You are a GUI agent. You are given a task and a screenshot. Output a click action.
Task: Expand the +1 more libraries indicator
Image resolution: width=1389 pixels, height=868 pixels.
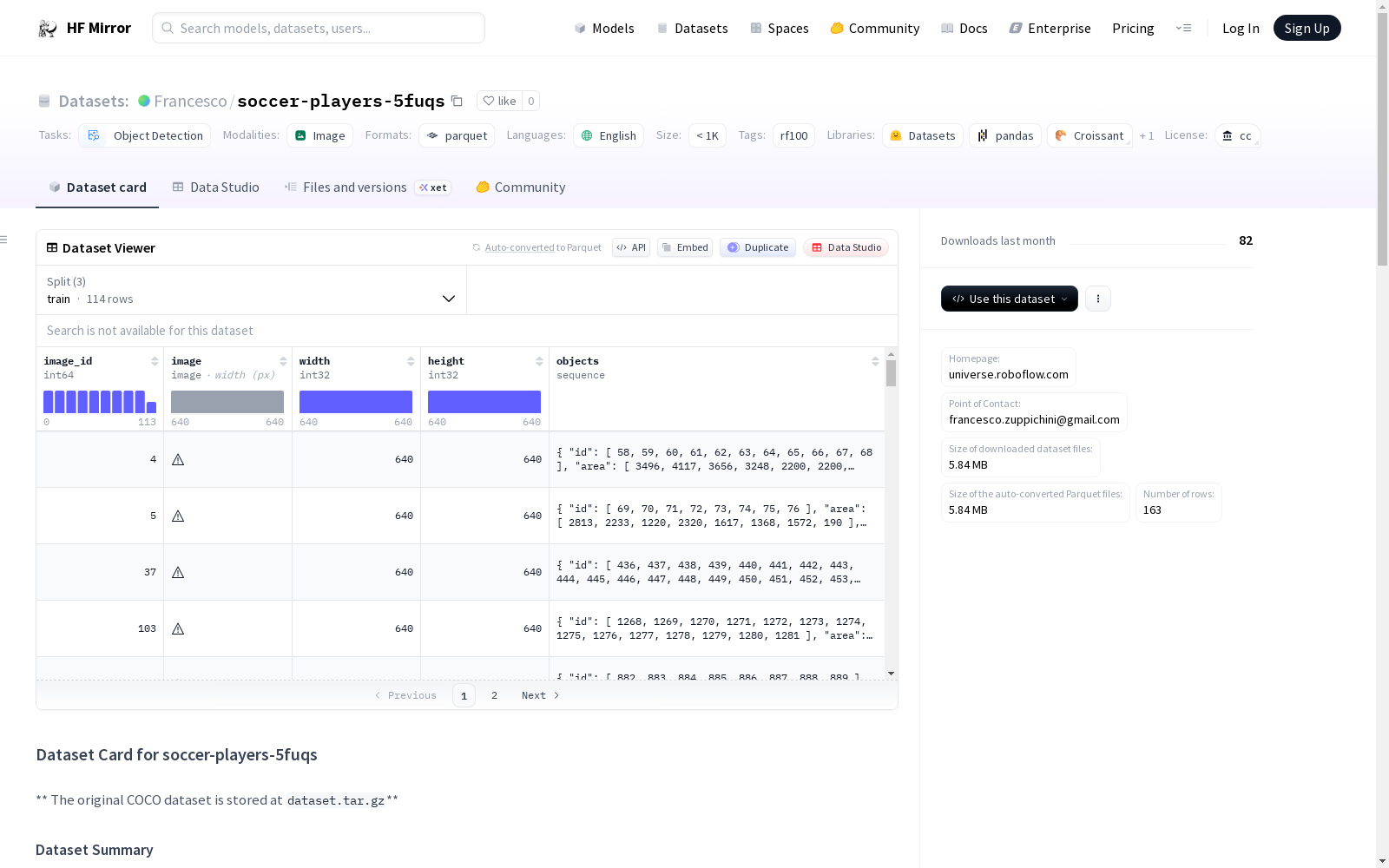point(1147,135)
